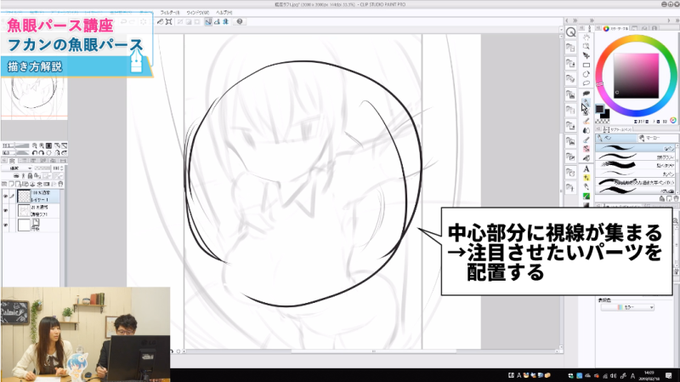The image size is (680, 382).
Task: Click the navigator canvas thumbnail
Action: 34,98
